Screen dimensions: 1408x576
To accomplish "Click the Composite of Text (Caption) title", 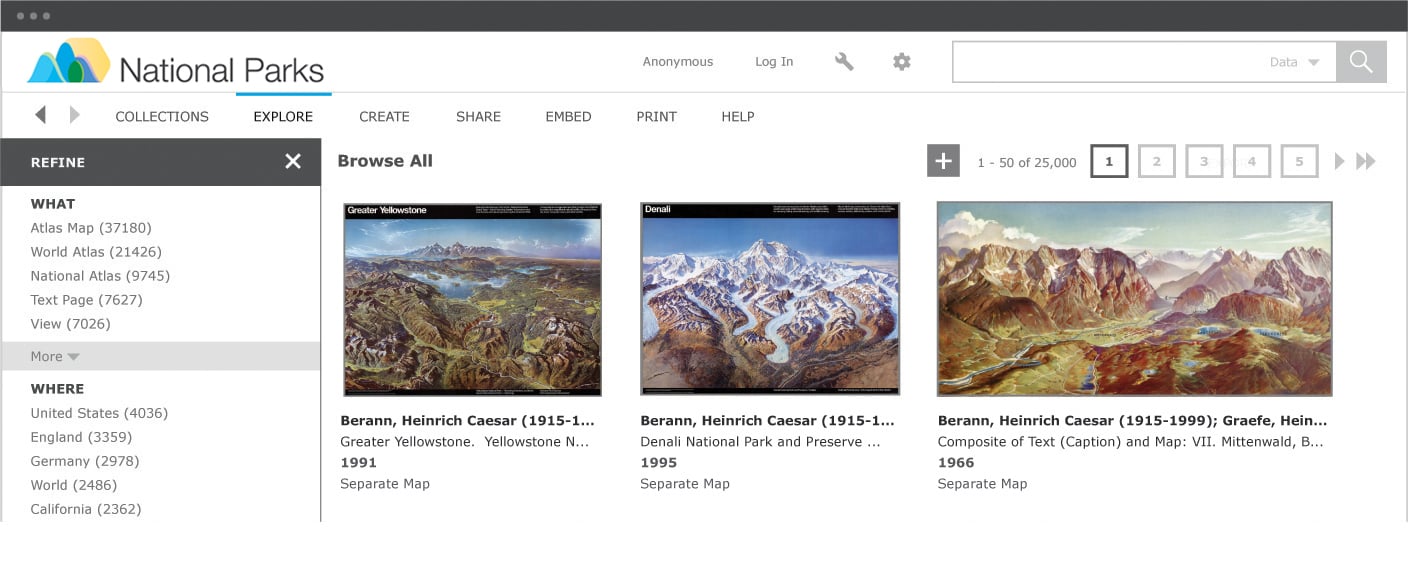I will point(1131,441).
